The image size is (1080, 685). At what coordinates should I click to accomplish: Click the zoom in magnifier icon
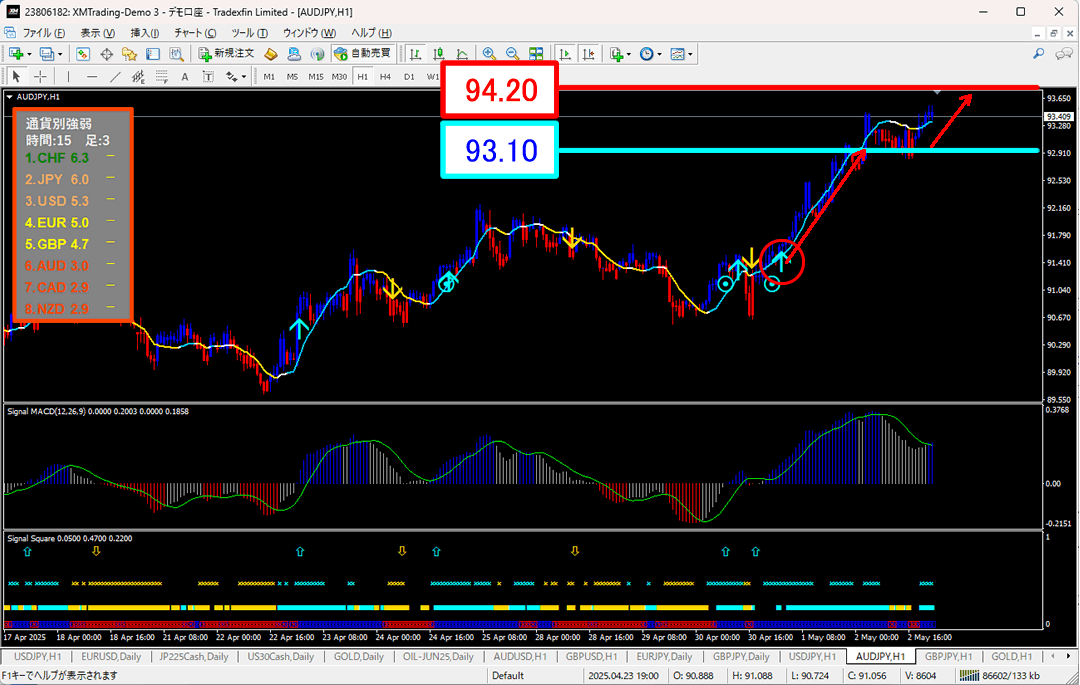[489, 54]
